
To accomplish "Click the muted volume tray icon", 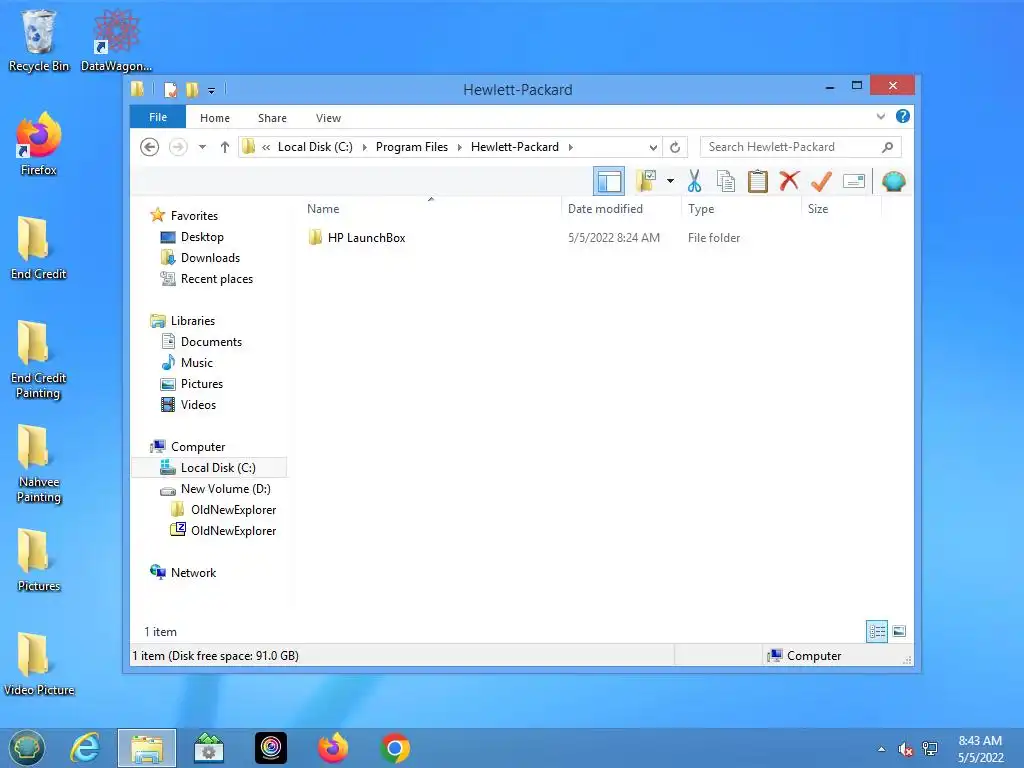I will pyautogui.click(x=905, y=749).
